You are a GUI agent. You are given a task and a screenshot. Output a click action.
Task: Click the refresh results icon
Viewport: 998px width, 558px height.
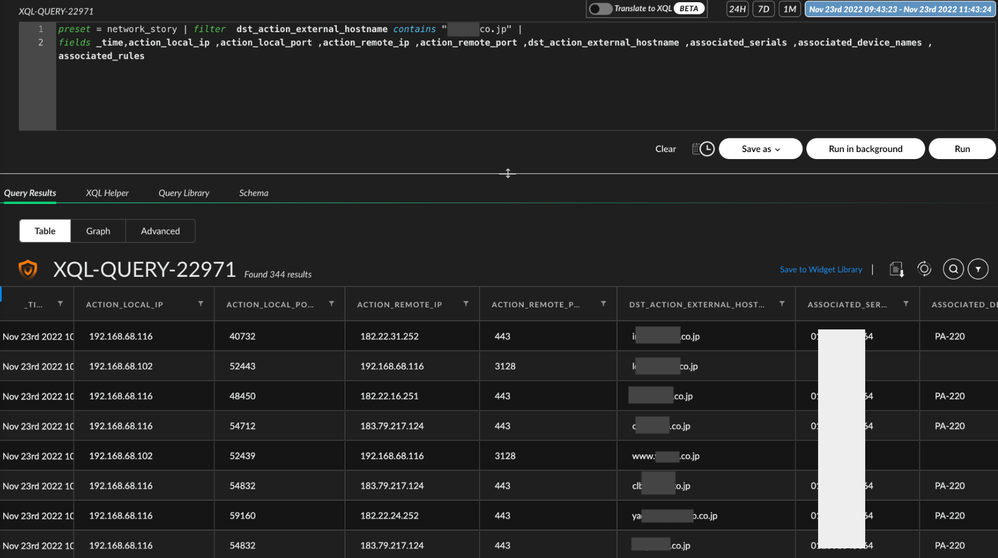tap(924, 269)
